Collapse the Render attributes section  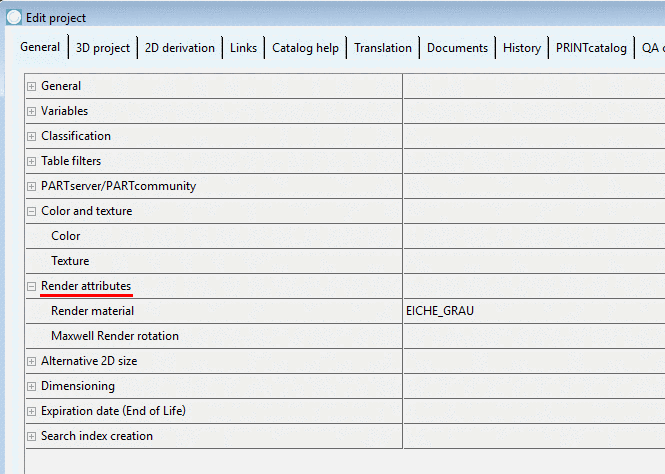click(x=31, y=287)
